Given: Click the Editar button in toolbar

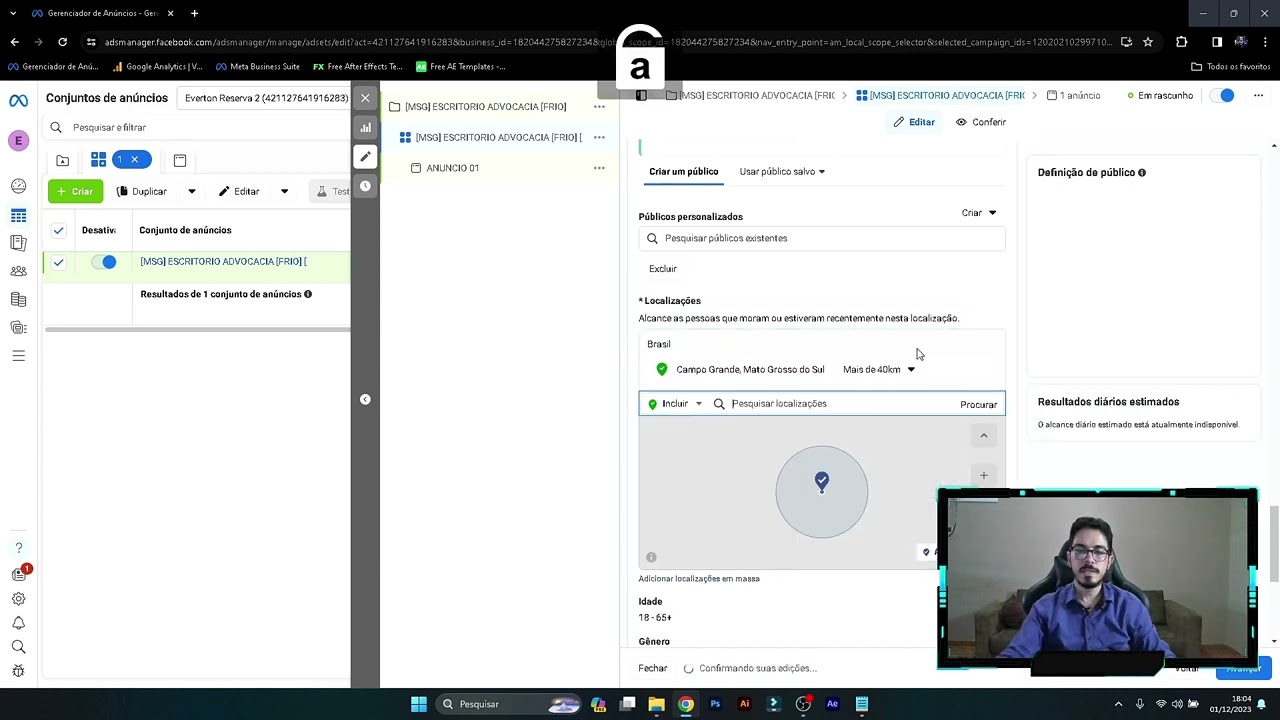Looking at the screenshot, I should click(239, 191).
